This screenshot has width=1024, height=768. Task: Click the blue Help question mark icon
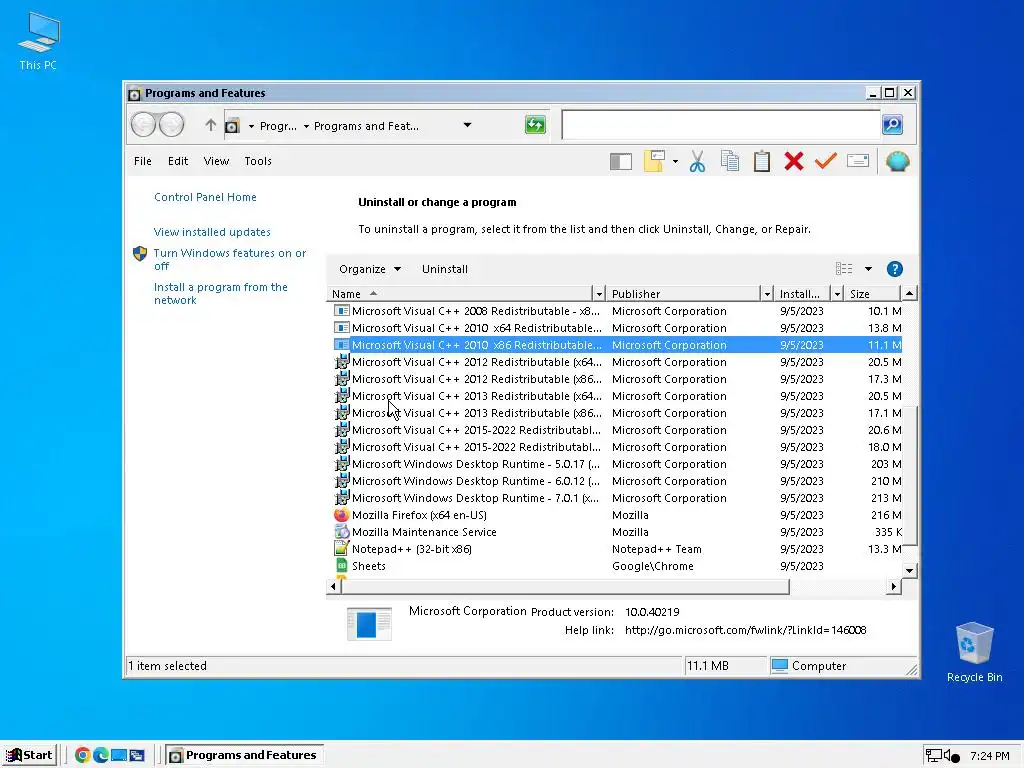click(x=895, y=269)
